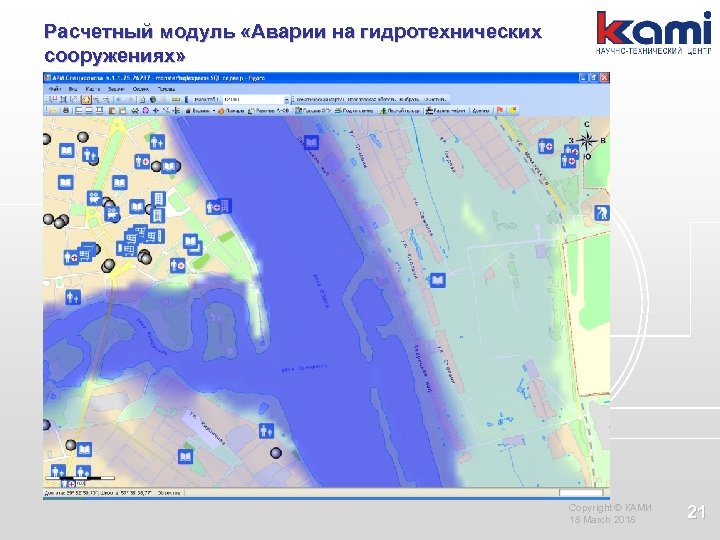This screenshot has height=540, width=720.
Task: Click the magenta circle tool icon
Action: click(146, 110)
